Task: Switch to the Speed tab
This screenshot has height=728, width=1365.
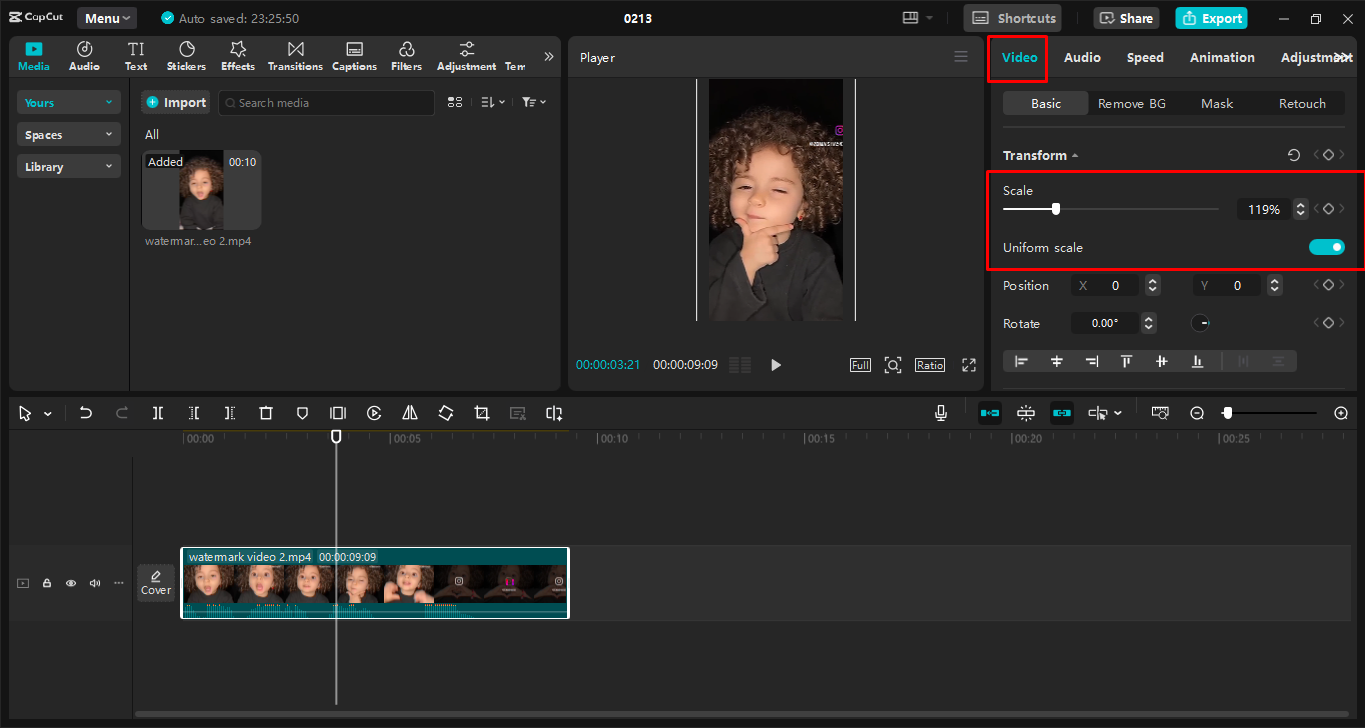Action: click(1144, 57)
